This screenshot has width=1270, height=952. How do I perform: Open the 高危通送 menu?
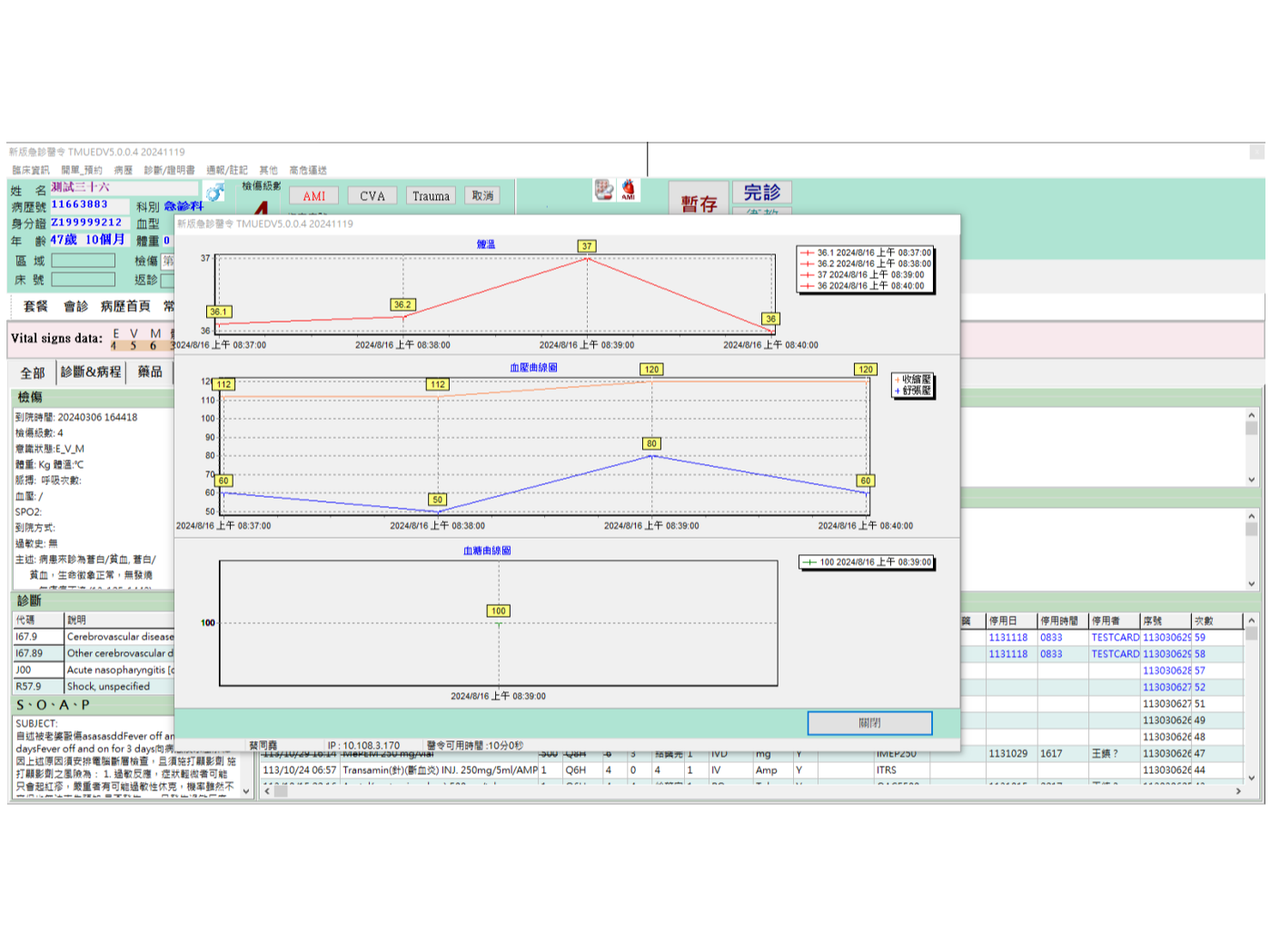308,170
